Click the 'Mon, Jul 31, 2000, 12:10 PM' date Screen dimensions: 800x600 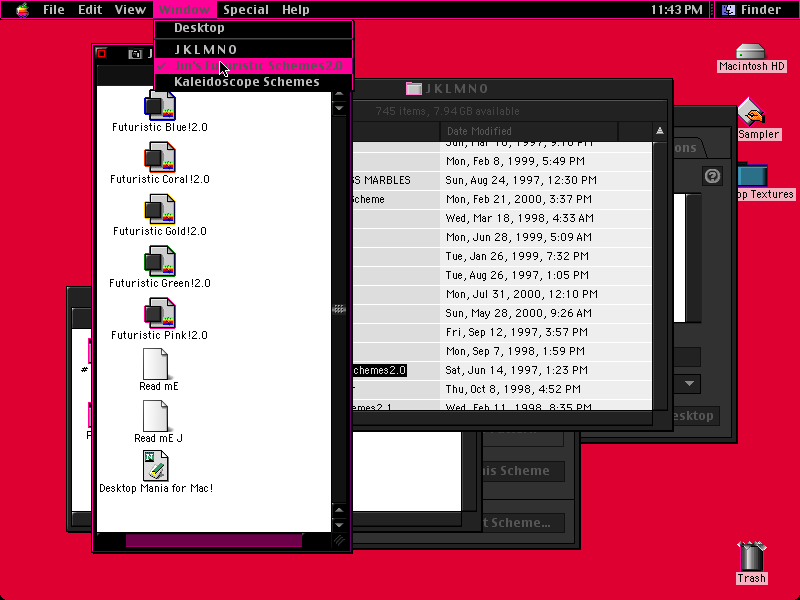pyautogui.click(x=521, y=294)
